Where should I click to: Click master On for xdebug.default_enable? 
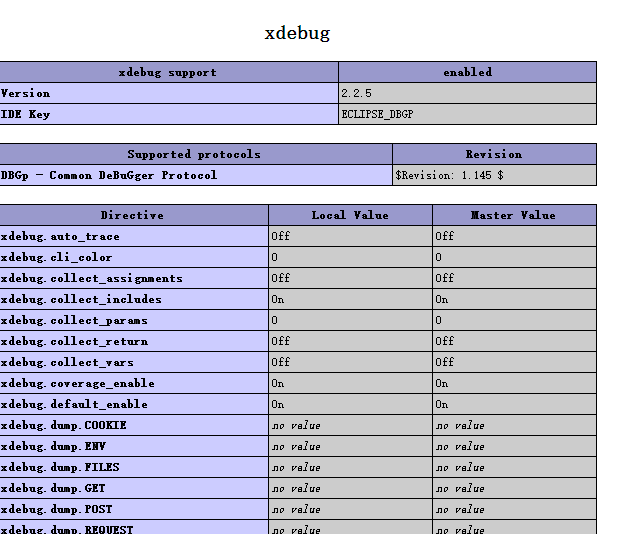click(442, 404)
